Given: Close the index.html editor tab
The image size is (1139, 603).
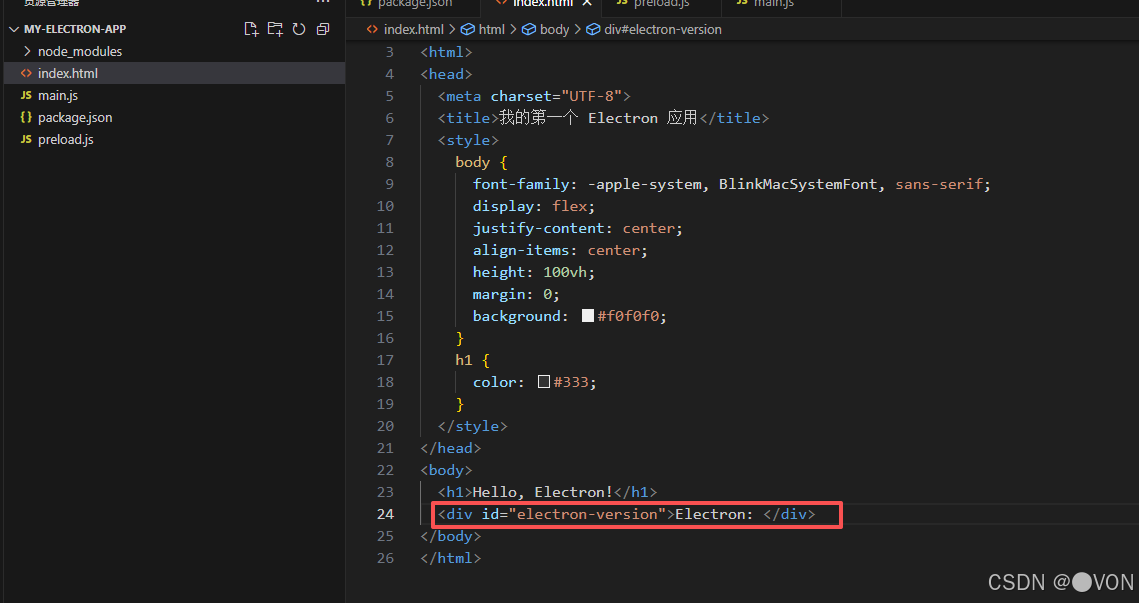Looking at the screenshot, I should click(x=587, y=4).
